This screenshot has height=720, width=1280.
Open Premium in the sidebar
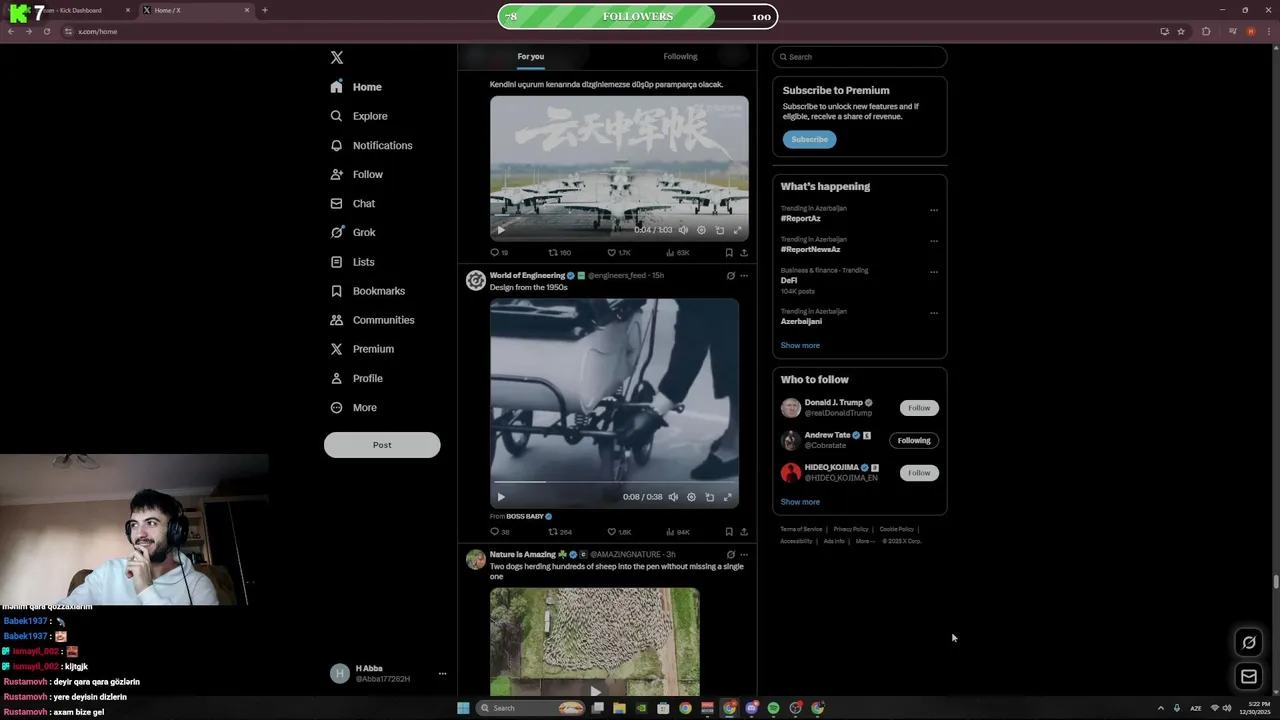(361, 349)
